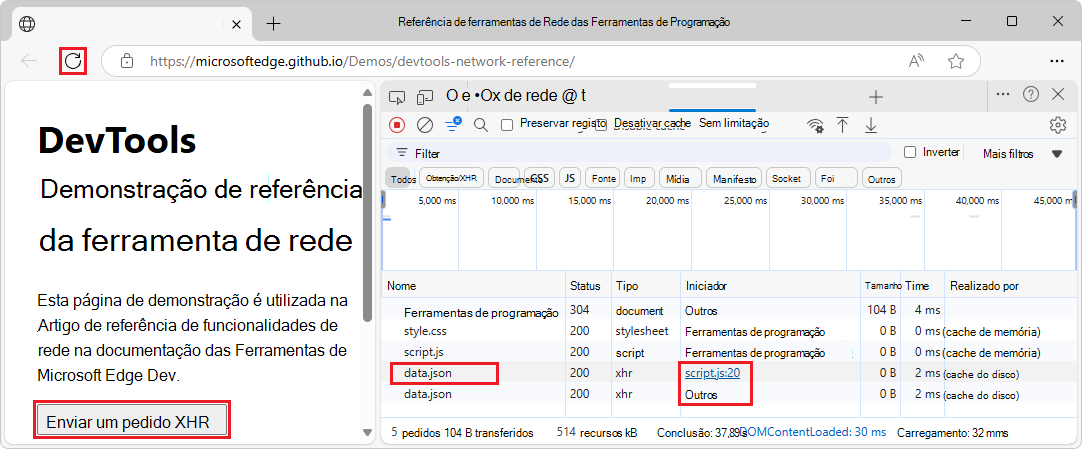Viewport: 1082px width, 449px height.
Task: Filter requests by Outros type
Action: pos(881,179)
